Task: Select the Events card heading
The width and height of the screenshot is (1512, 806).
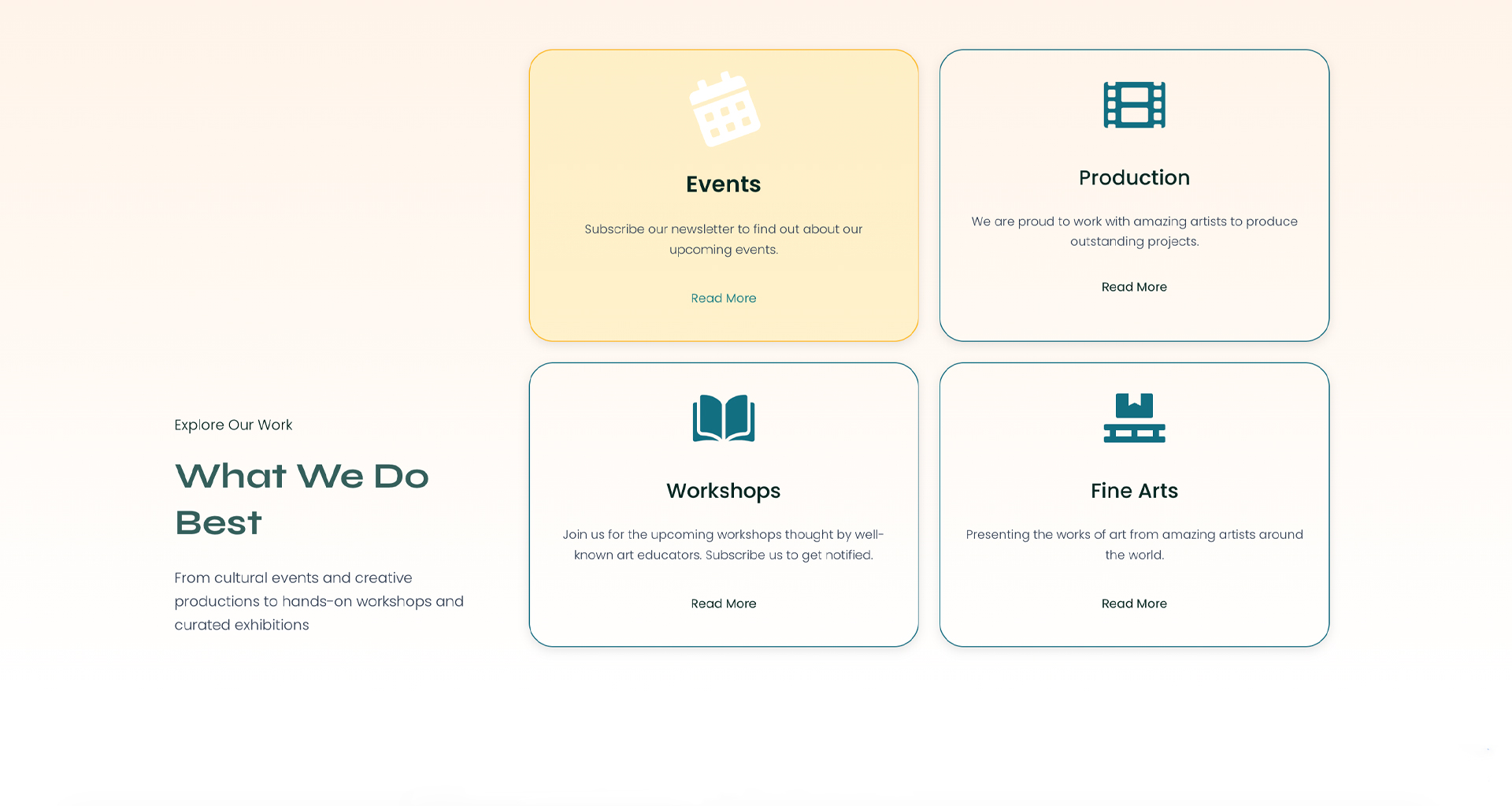Action: pos(724,184)
